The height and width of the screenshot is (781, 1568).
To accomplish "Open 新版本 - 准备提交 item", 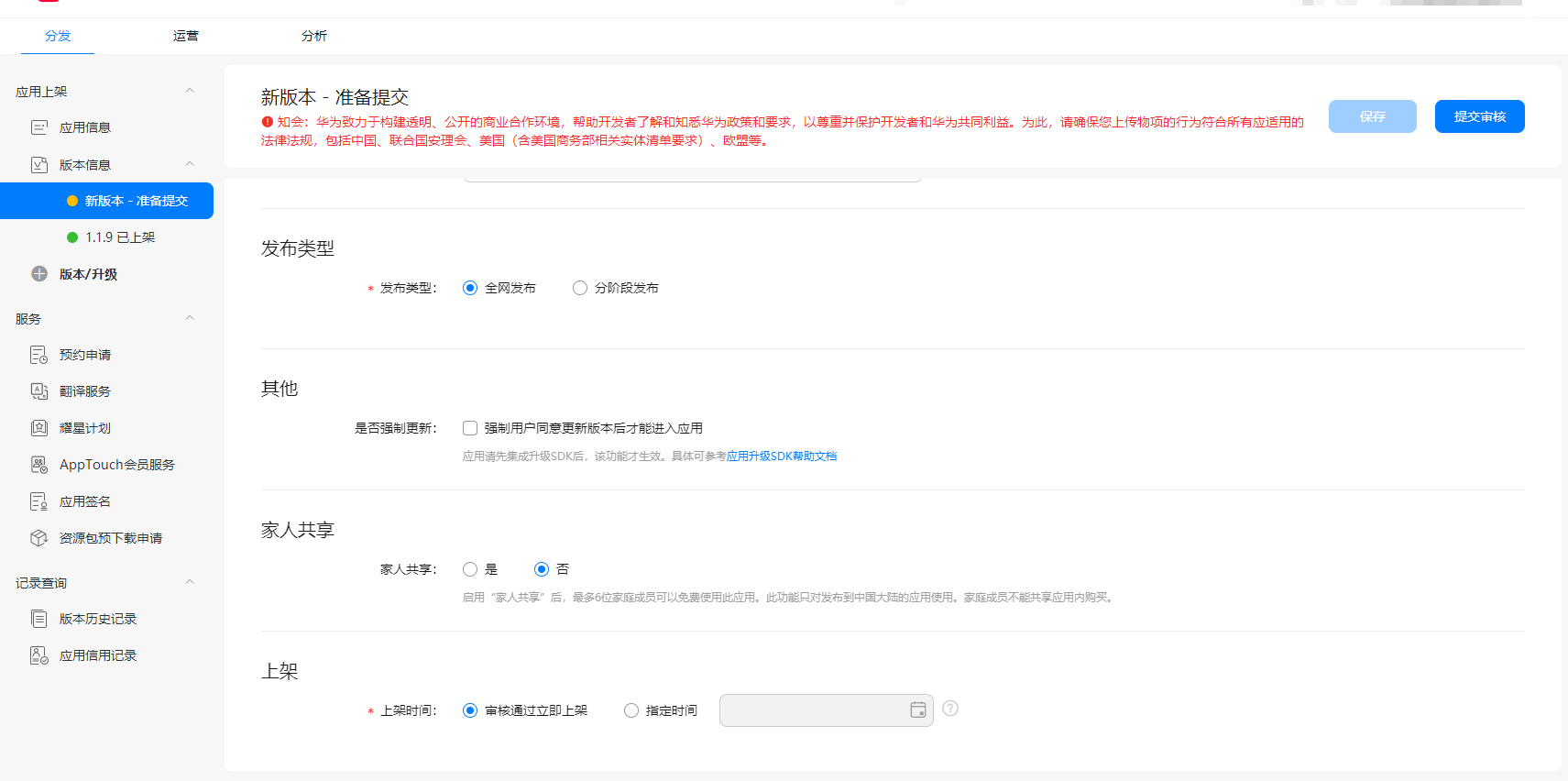I will pos(106,201).
